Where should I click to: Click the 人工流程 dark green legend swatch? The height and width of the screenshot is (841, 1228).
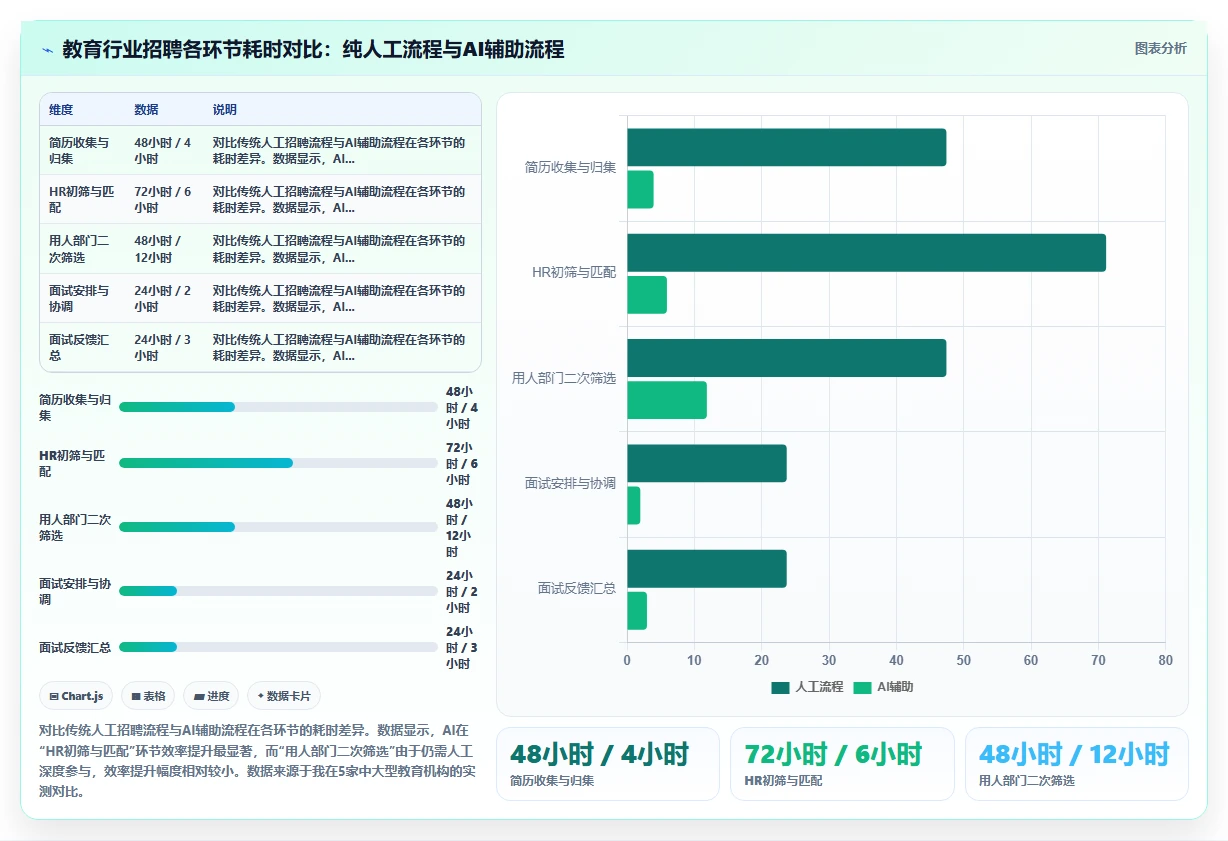[780, 687]
